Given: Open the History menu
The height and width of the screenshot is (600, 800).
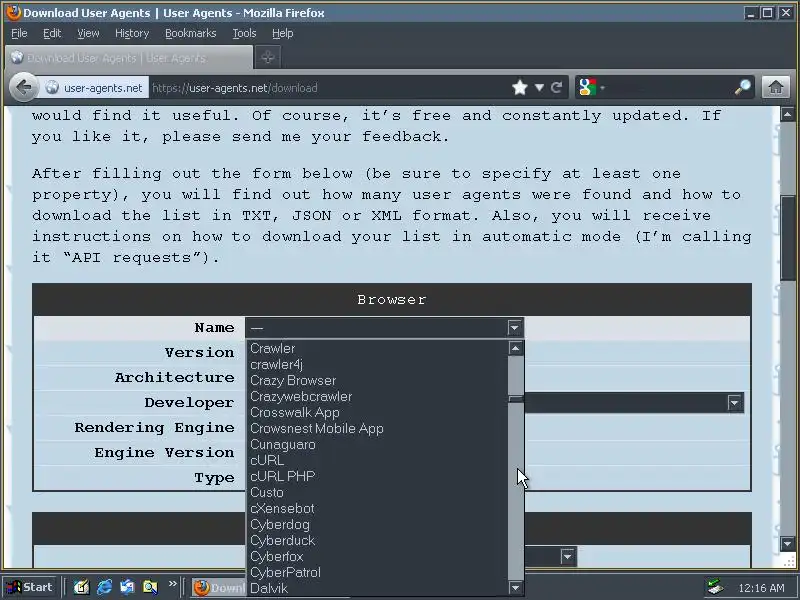Looking at the screenshot, I should [132, 33].
